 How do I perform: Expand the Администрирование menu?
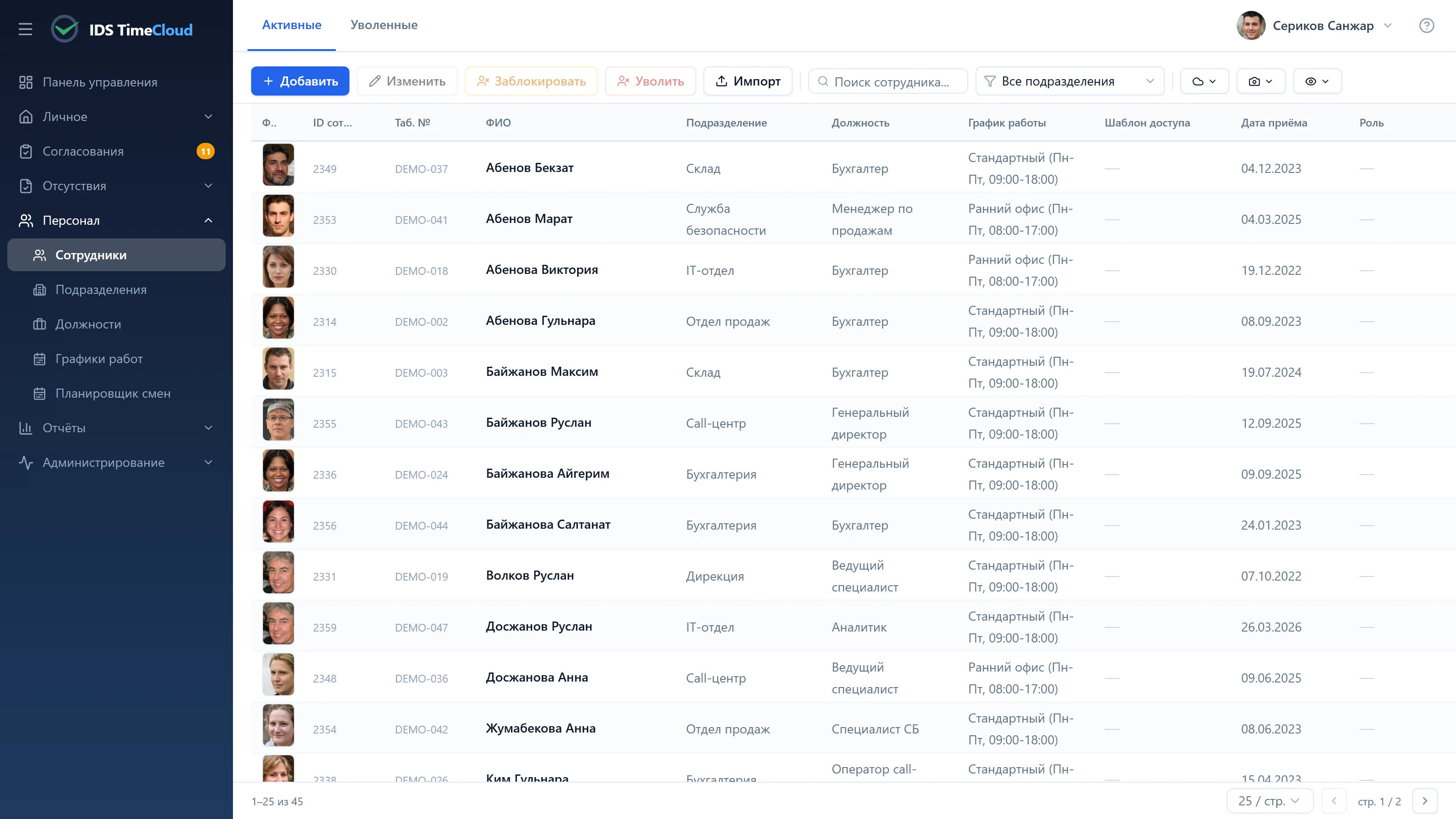pyautogui.click(x=116, y=462)
